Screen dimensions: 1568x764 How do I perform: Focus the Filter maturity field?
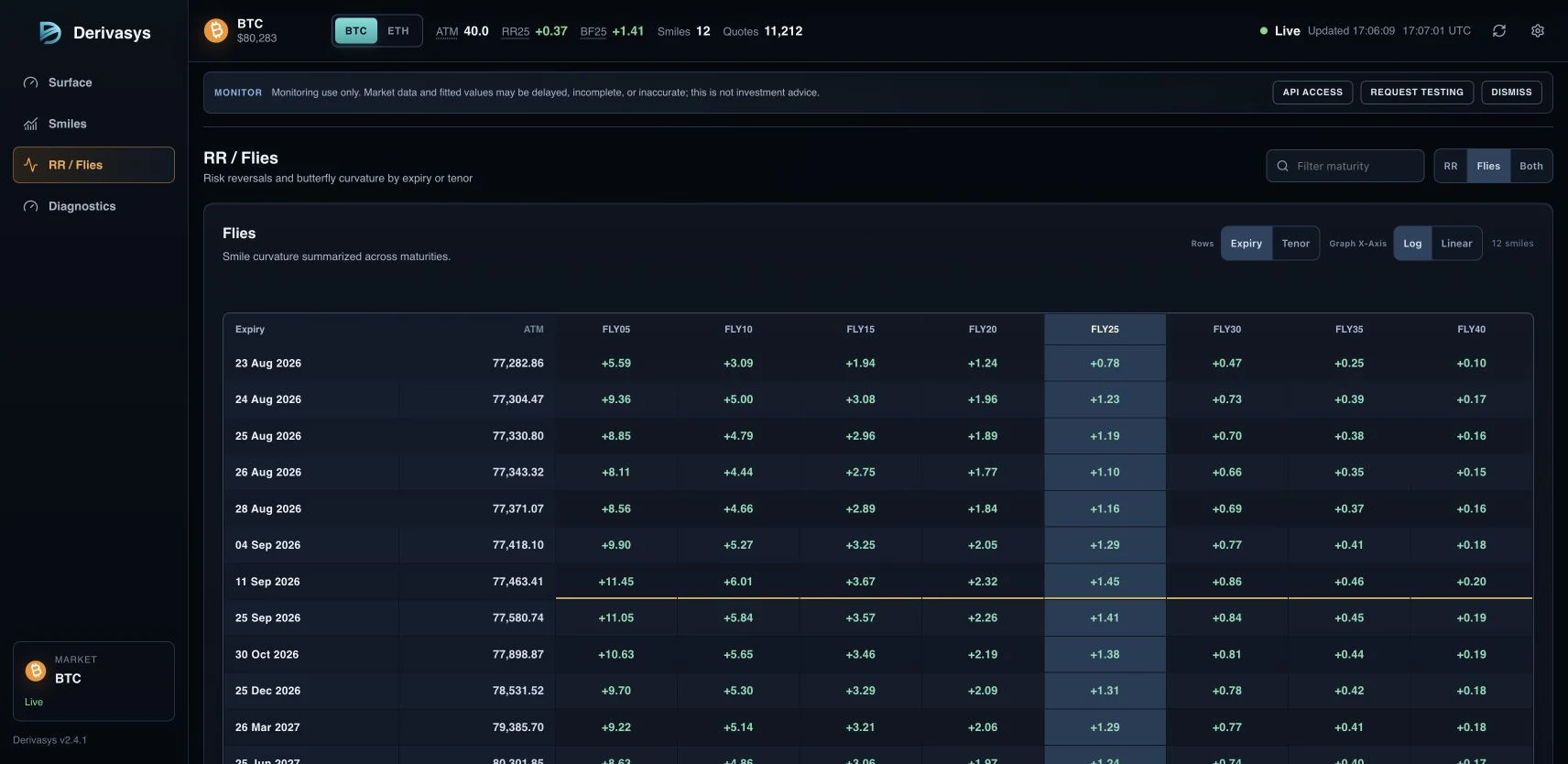1345,166
